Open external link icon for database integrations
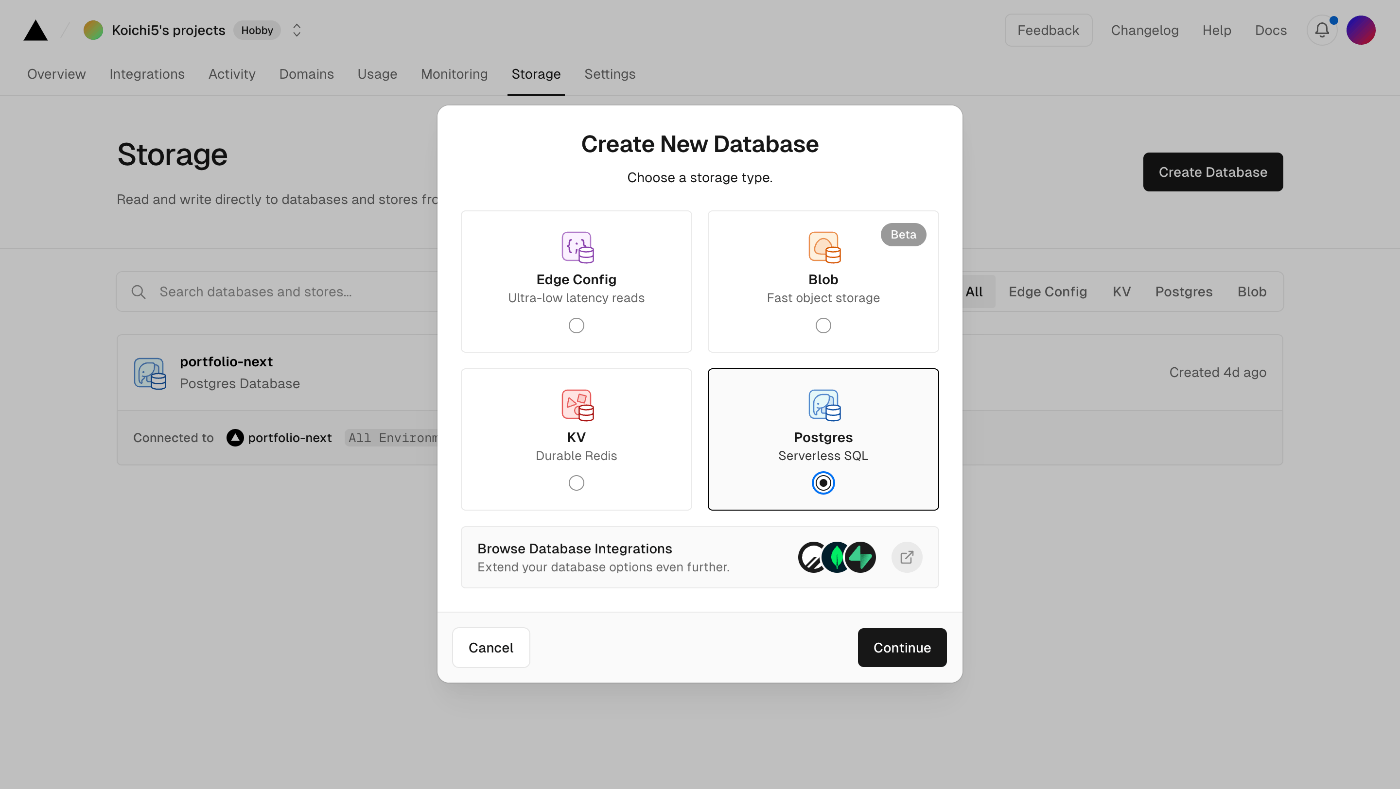Screen dimensions: 1400x789 [x=907, y=557]
